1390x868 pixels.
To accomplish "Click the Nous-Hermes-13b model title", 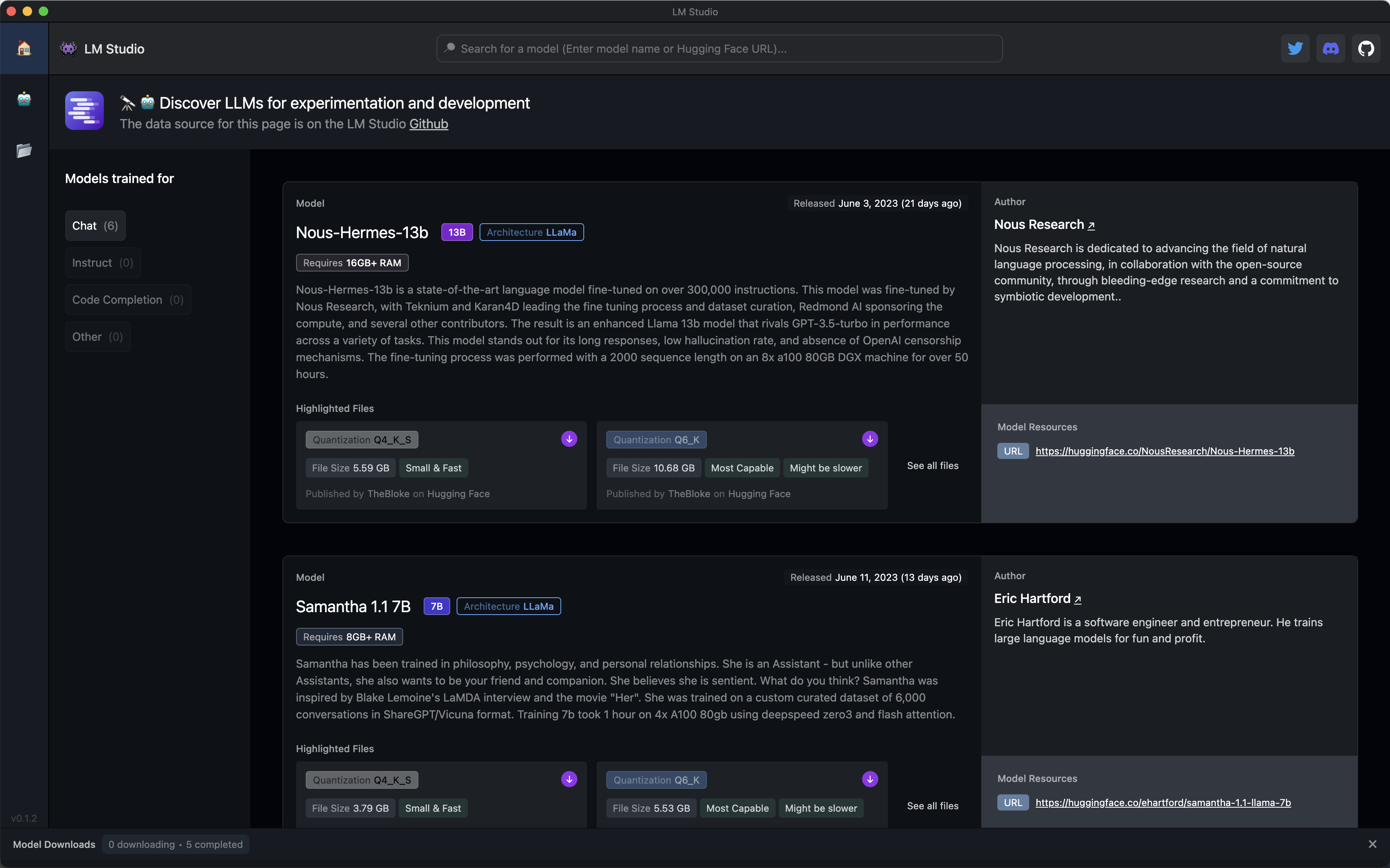I will [362, 232].
